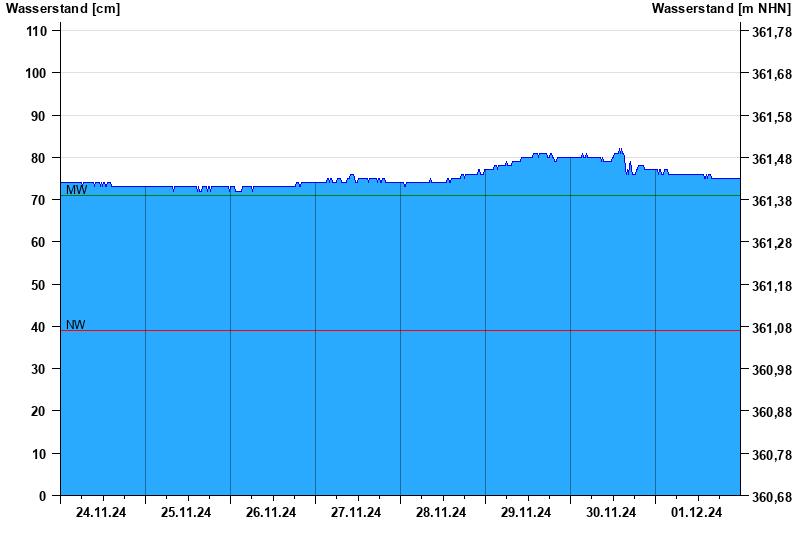800x550 pixels.
Task: Select the 60 value on left axis
Action: (39, 242)
